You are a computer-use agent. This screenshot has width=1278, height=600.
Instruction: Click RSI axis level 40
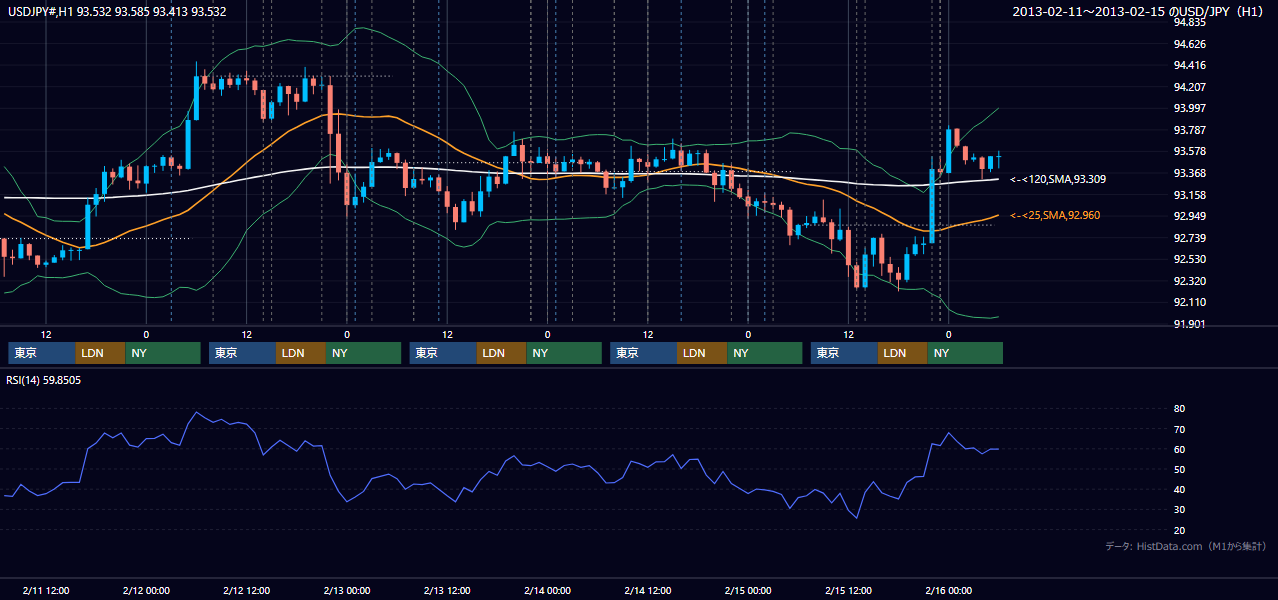click(1179, 489)
